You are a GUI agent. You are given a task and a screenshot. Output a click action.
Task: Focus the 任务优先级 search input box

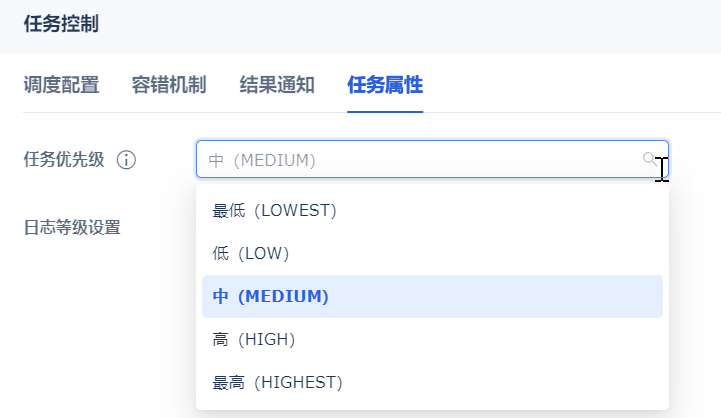[x=432, y=160]
